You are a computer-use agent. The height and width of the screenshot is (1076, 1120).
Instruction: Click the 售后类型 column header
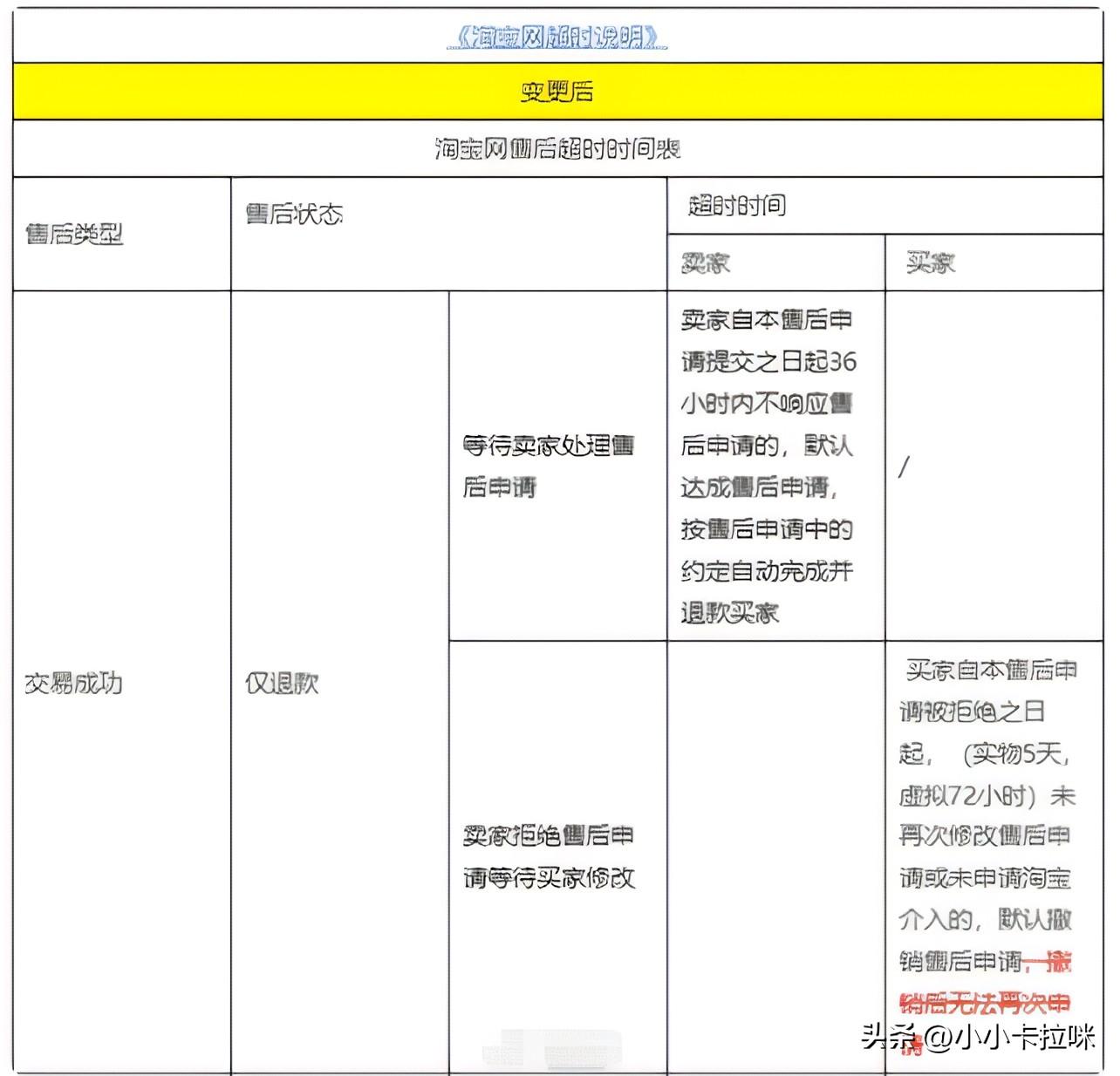74,234
